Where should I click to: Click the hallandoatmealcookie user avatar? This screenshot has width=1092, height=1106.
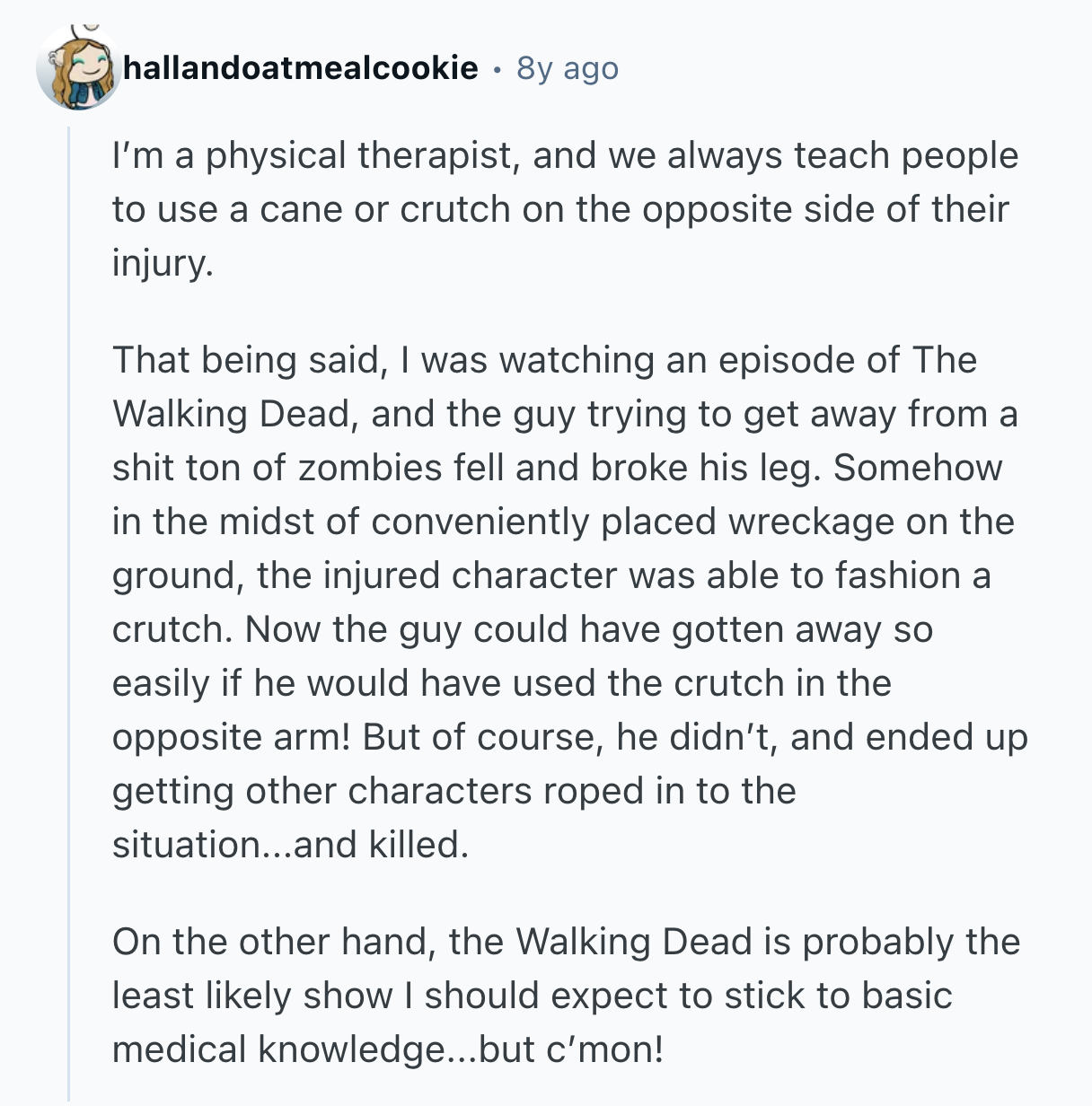pos(79,68)
